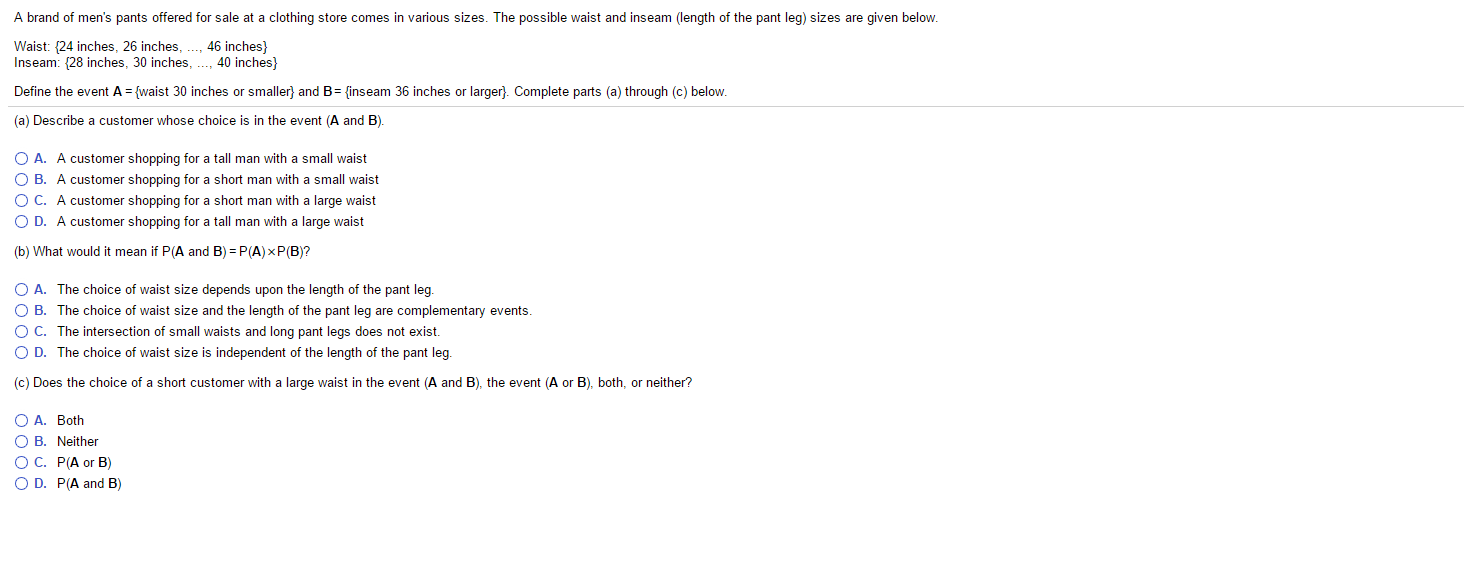Click the part (a) question prompt text
The width and height of the screenshot is (1464, 581).
tap(199, 121)
